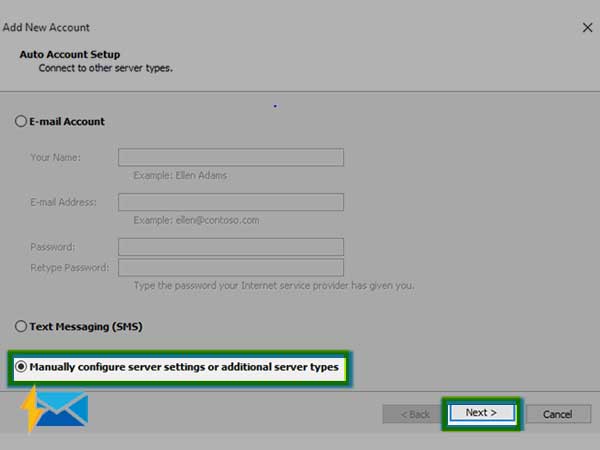Click the Add New Account title text
This screenshot has height=450, width=600.
click(x=46, y=28)
